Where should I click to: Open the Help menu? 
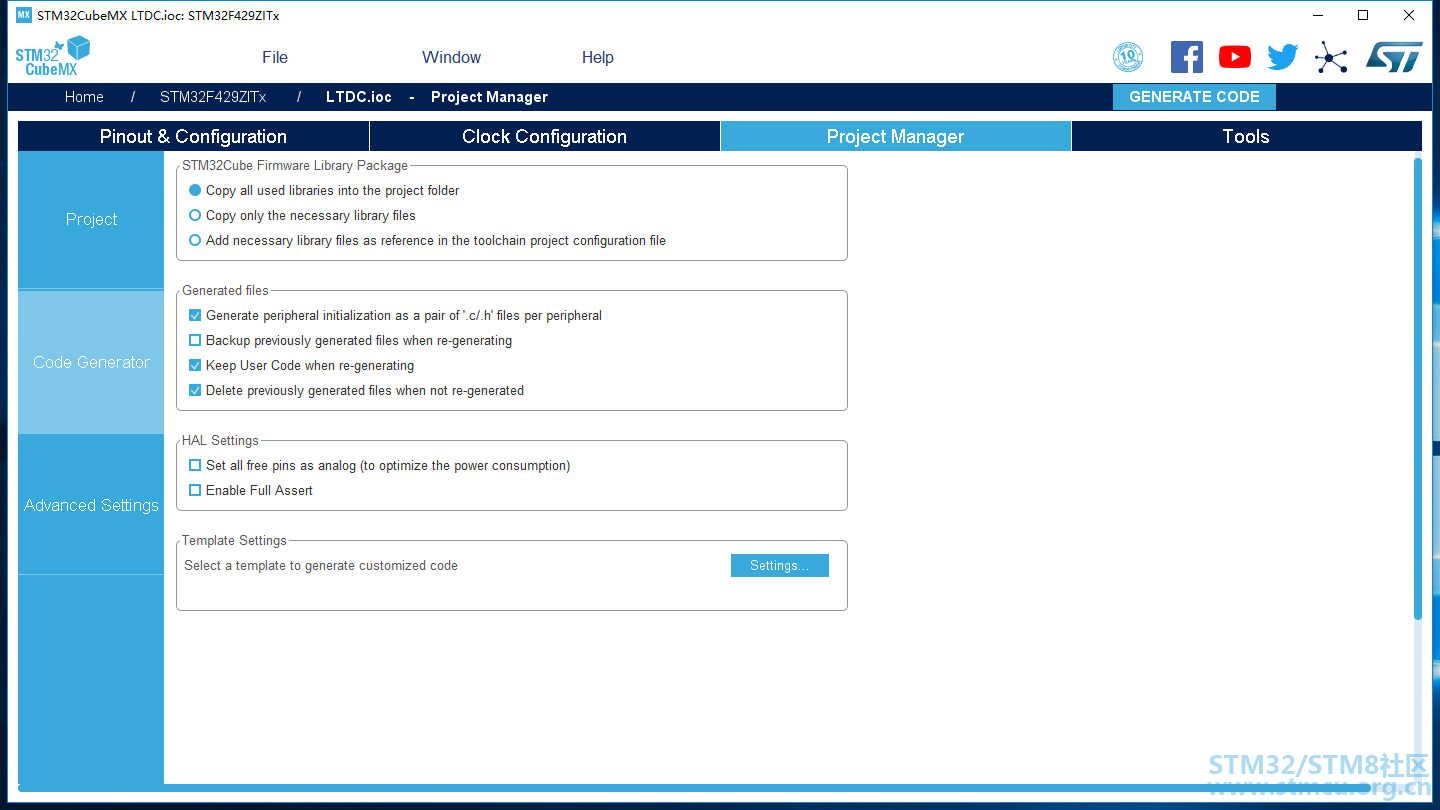click(598, 57)
